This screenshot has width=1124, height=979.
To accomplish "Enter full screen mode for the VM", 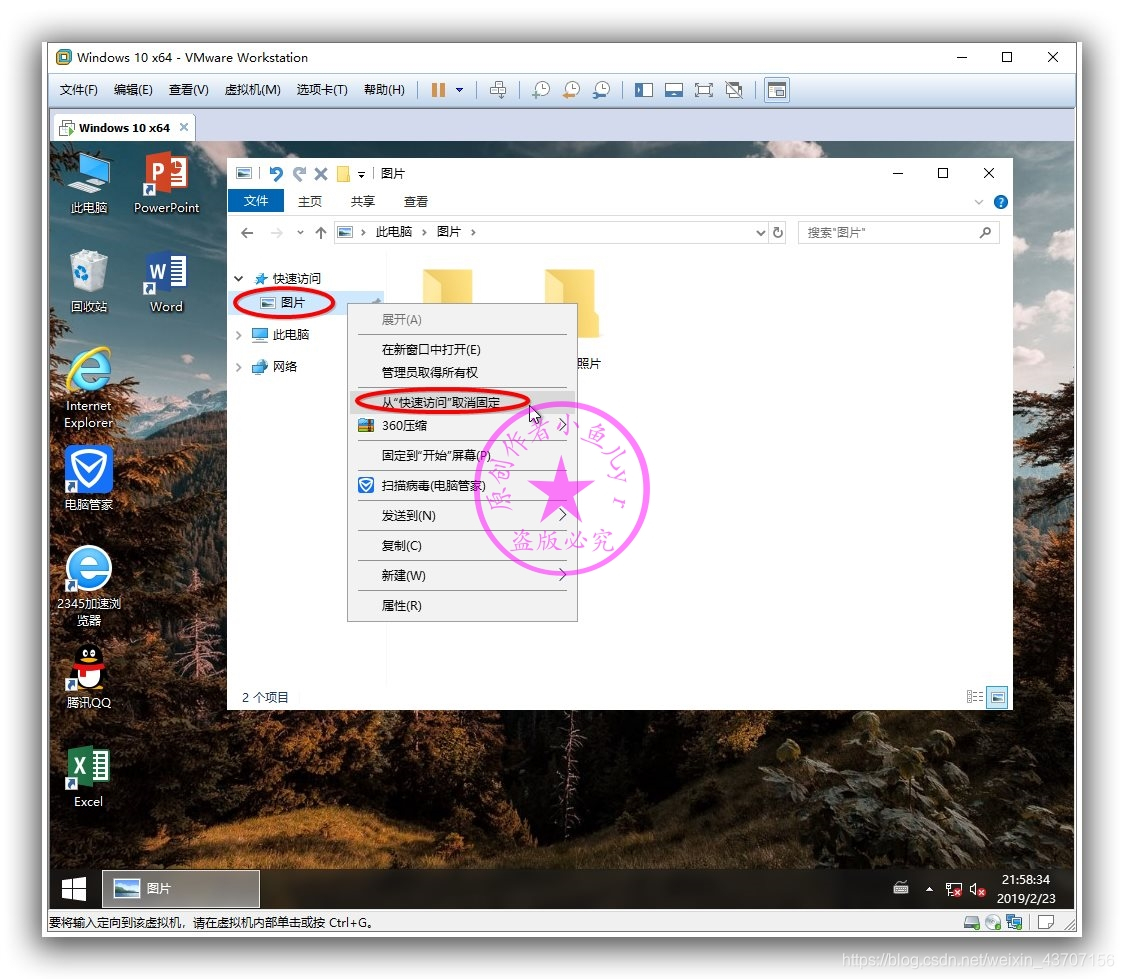I will (704, 90).
